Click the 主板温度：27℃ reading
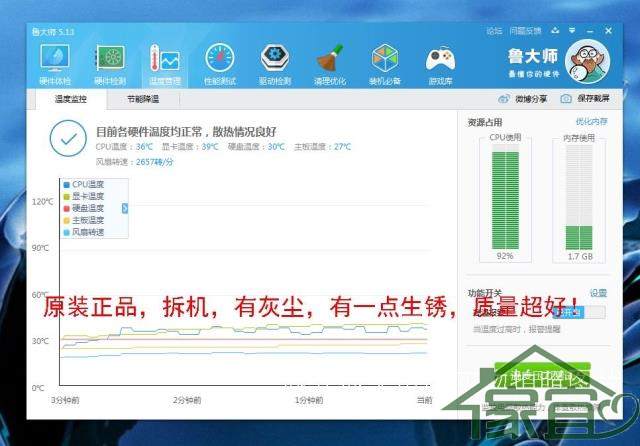 [x=322, y=147]
